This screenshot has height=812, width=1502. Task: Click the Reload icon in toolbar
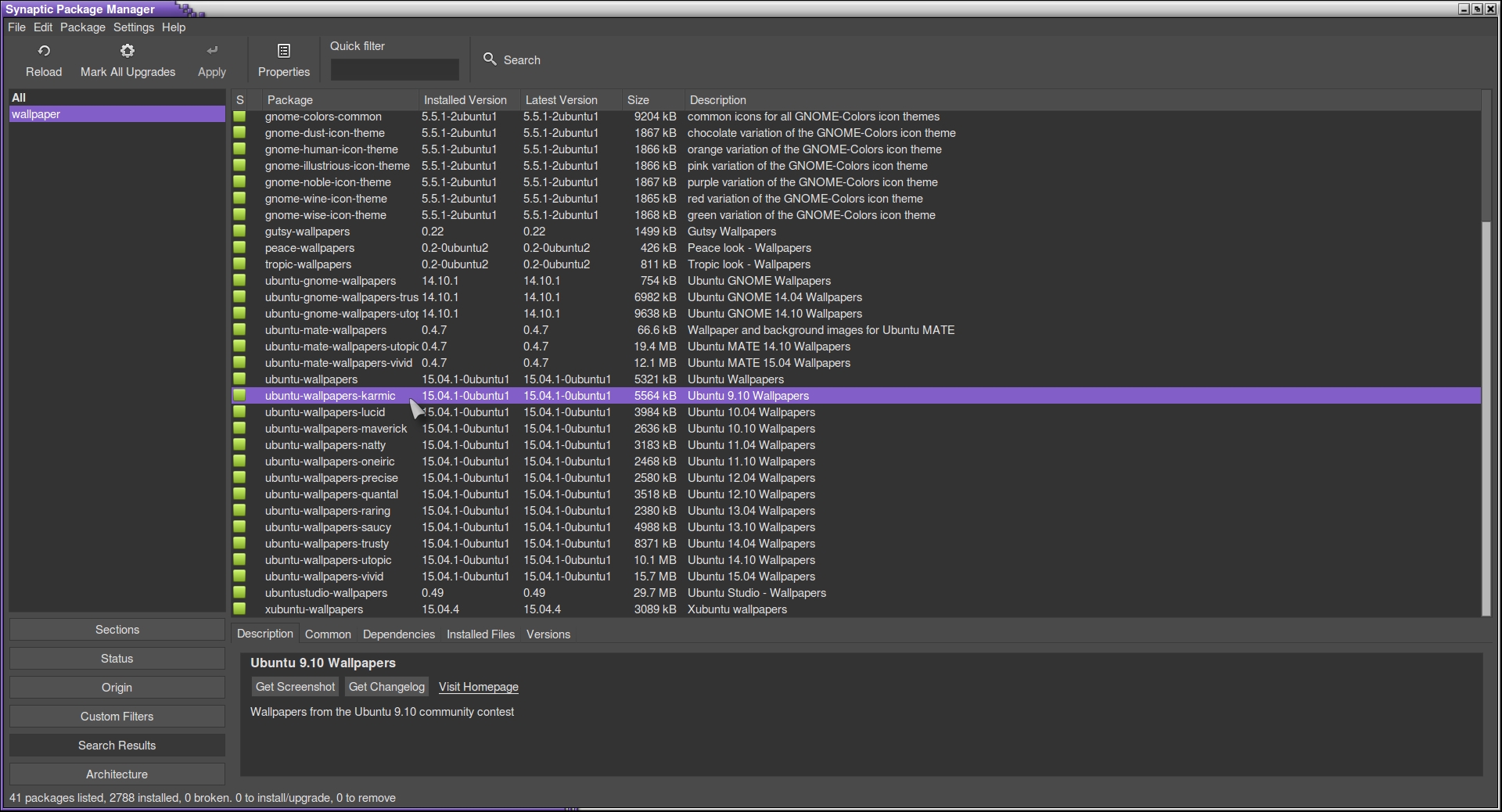[44, 51]
